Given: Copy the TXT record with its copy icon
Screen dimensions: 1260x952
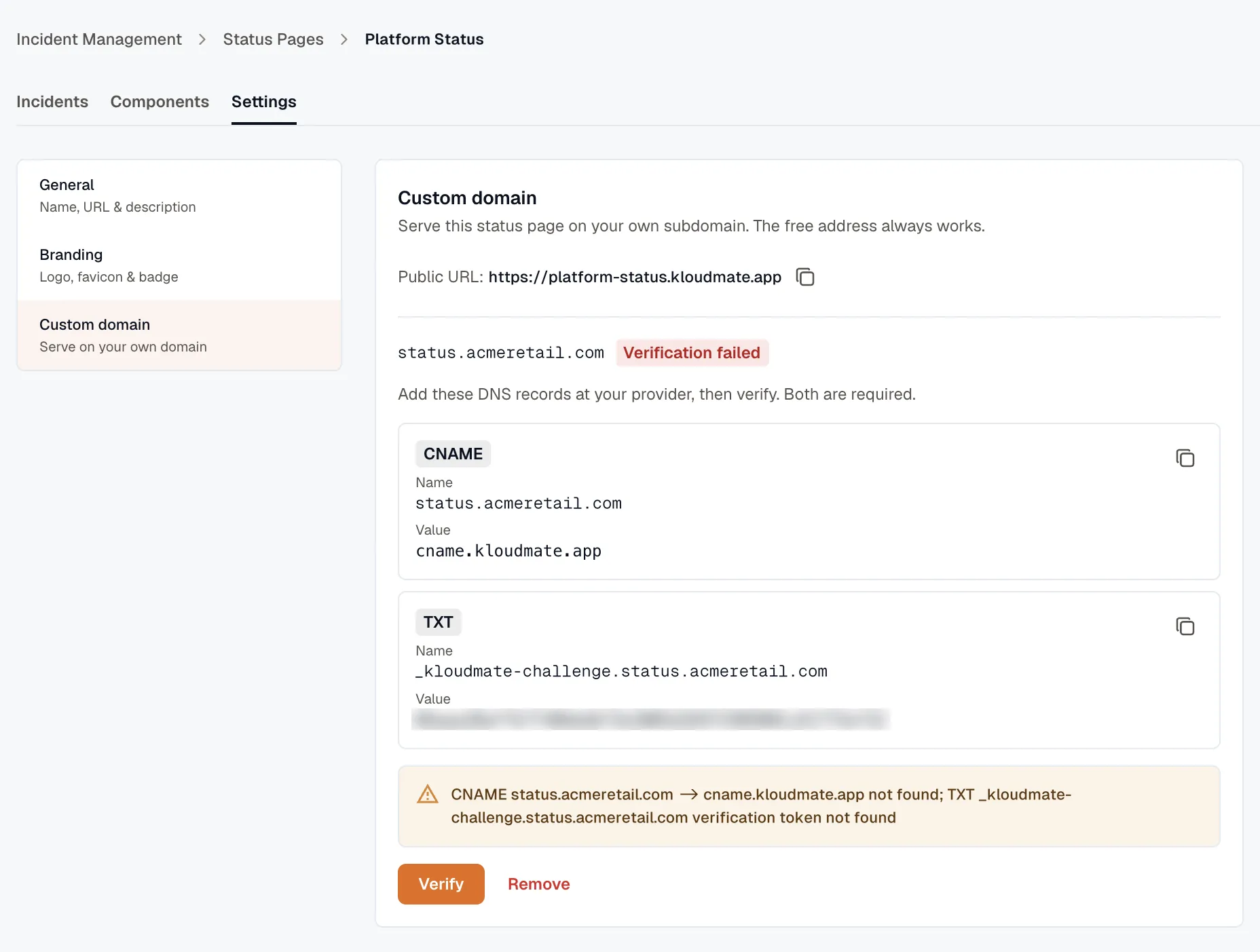Looking at the screenshot, I should [1185, 626].
